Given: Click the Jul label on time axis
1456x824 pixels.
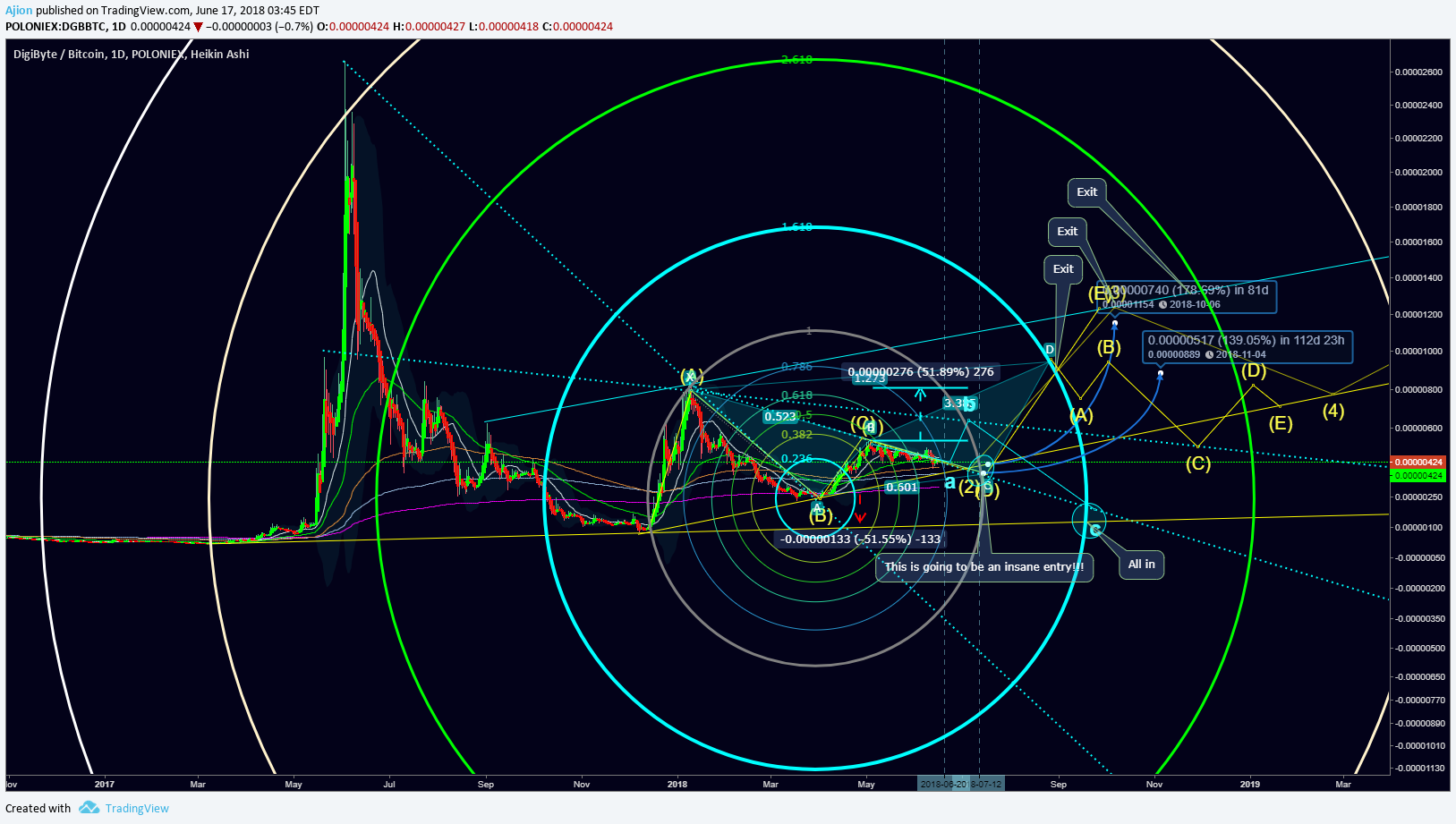Looking at the screenshot, I should (x=389, y=785).
